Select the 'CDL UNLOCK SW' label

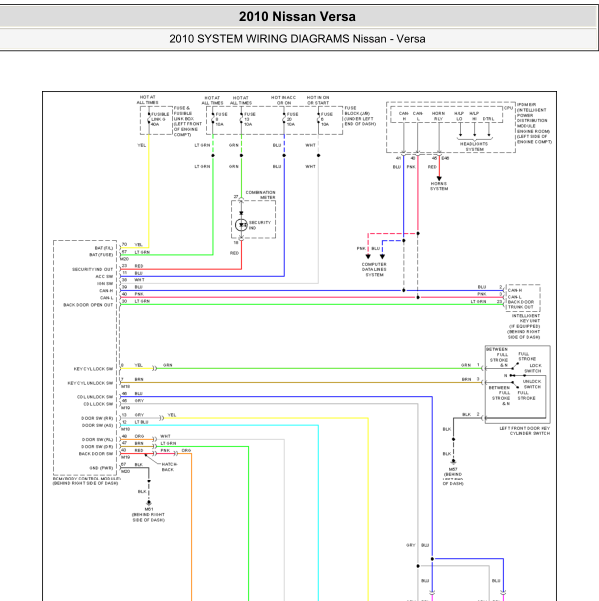click(x=95, y=397)
